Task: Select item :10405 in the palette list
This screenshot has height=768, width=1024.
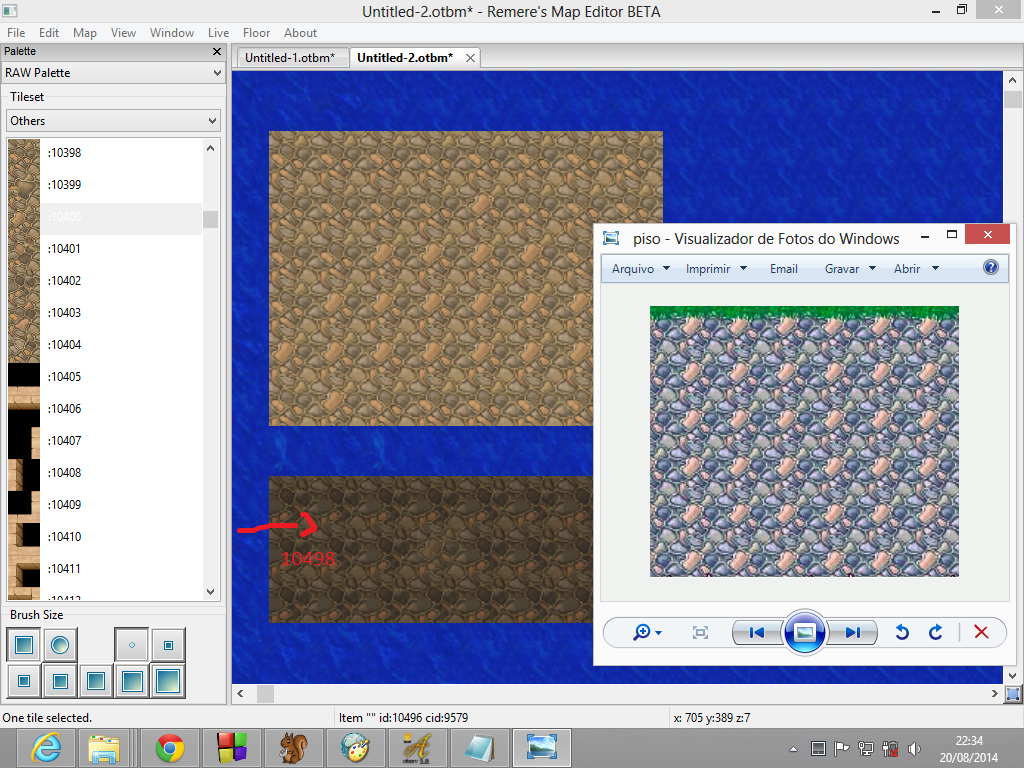Action: (104, 377)
